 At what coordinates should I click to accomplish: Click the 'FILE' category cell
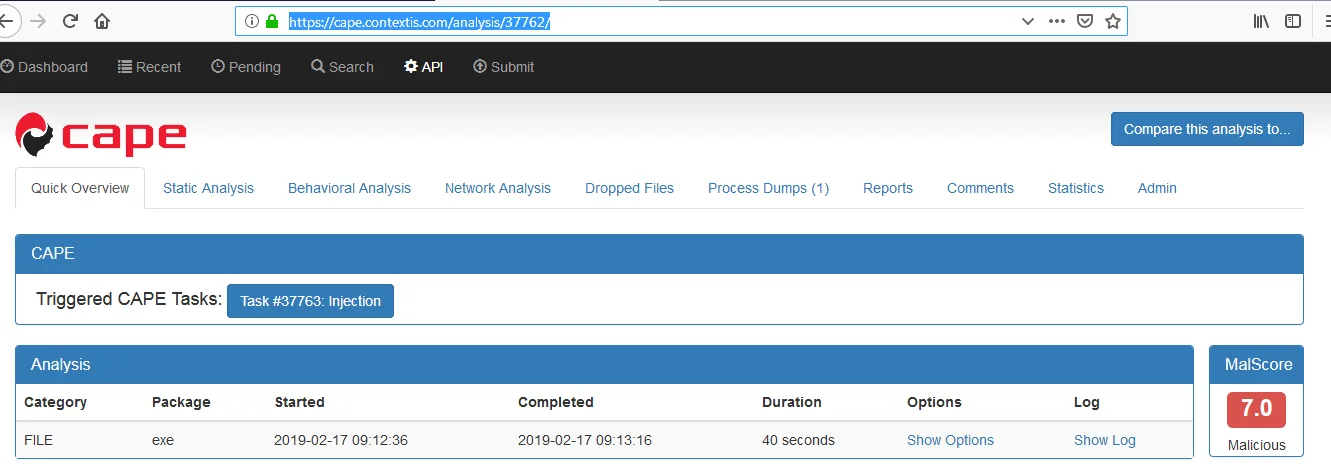coord(38,440)
